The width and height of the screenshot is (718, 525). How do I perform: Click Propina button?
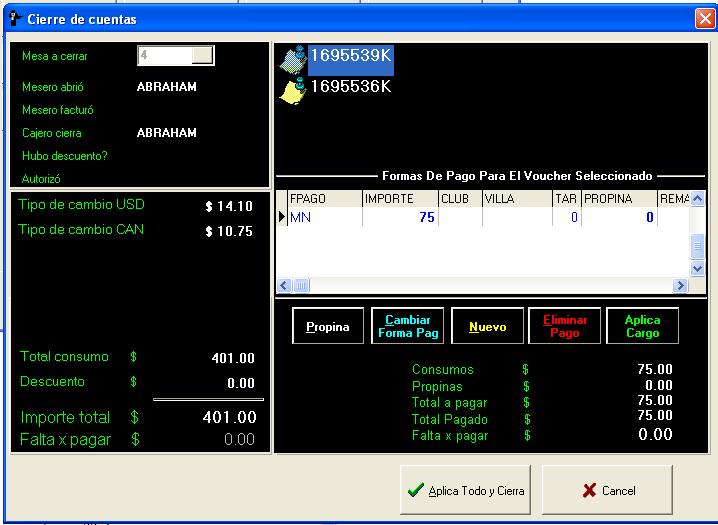pos(328,326)
